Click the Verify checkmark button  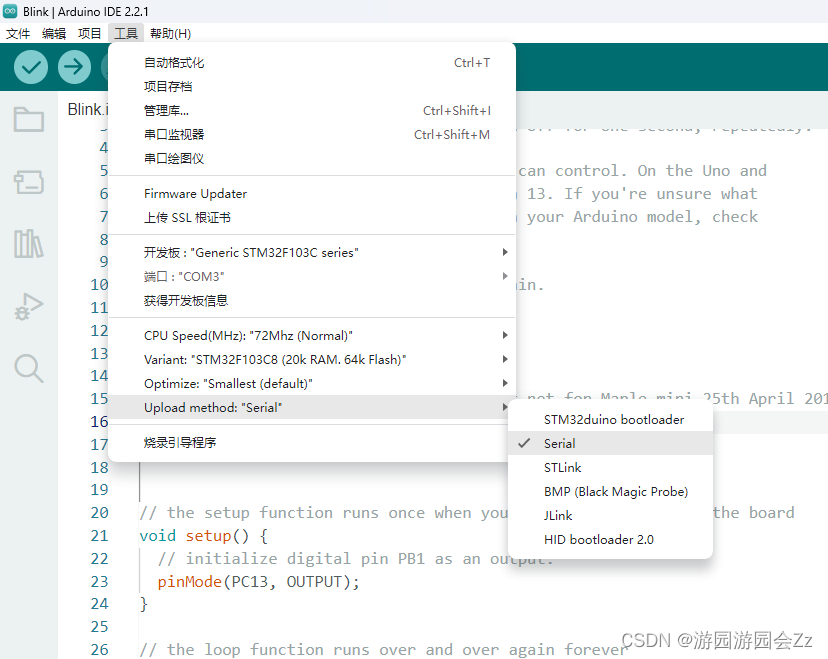click(x=31, y=67)
